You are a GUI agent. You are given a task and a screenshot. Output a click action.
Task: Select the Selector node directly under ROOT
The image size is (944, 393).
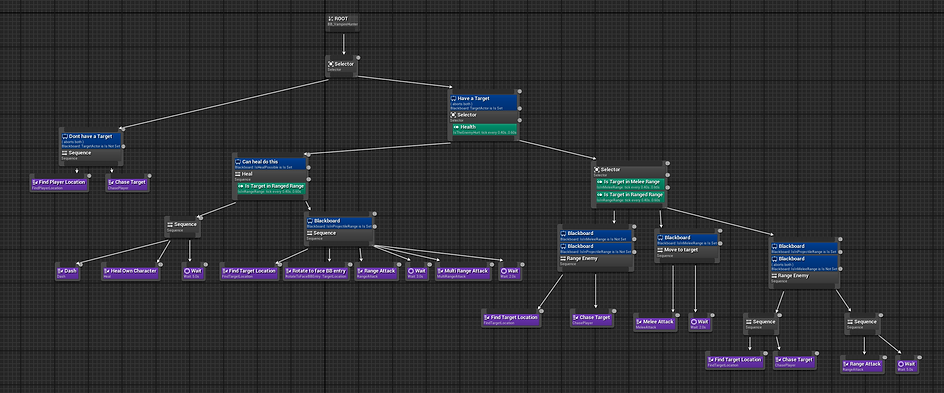(342, 66)
